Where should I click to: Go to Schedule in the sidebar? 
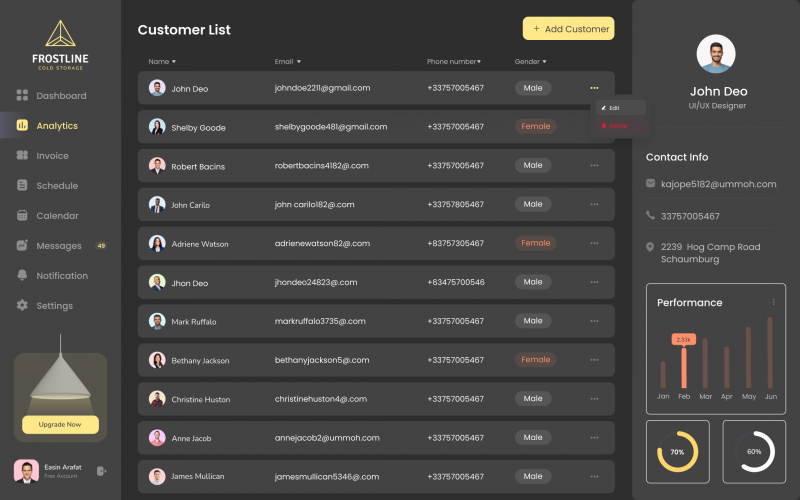coord(57,186)
